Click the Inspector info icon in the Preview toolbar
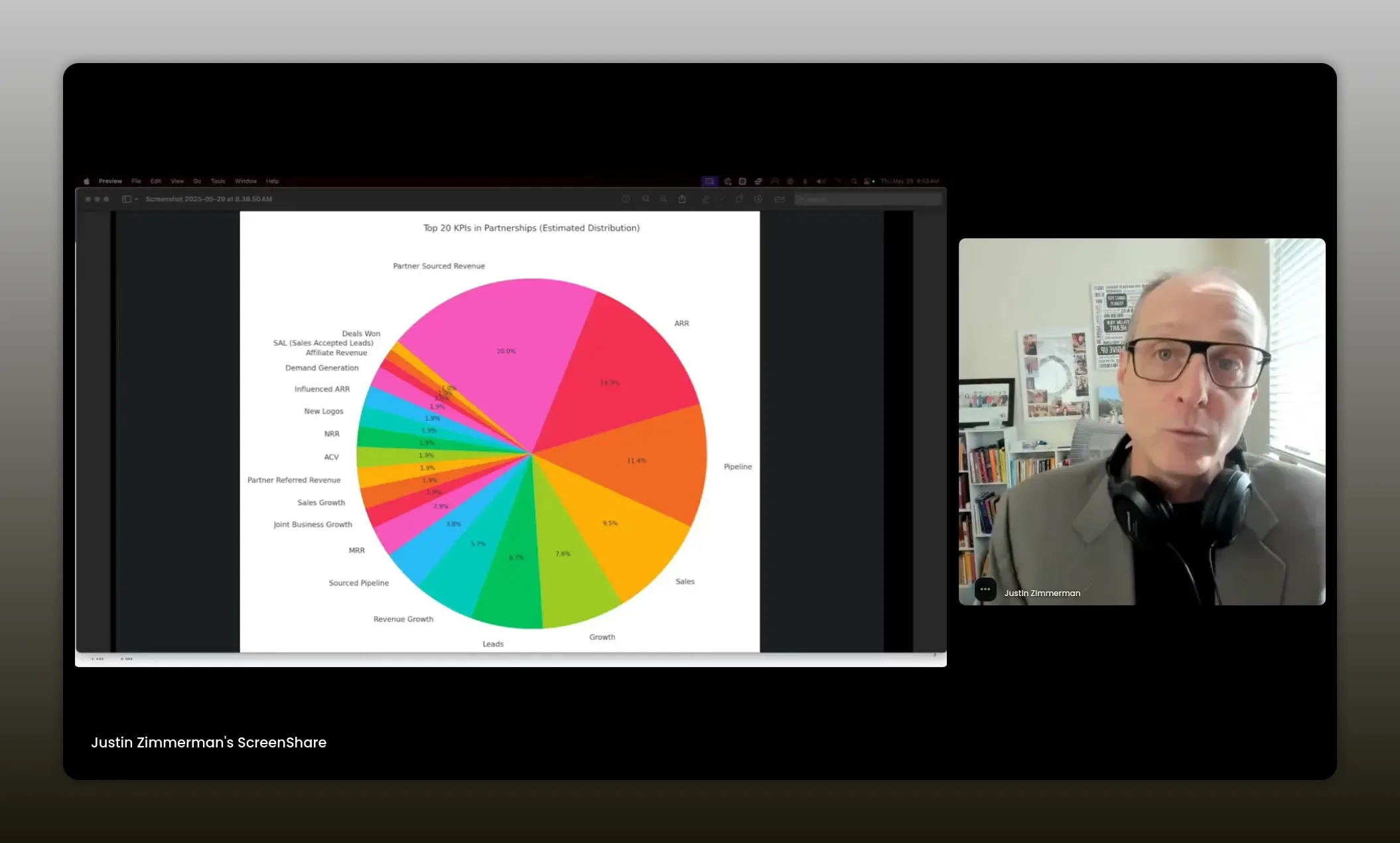This screenshot has width=1400, height=843. coord(626,199)
